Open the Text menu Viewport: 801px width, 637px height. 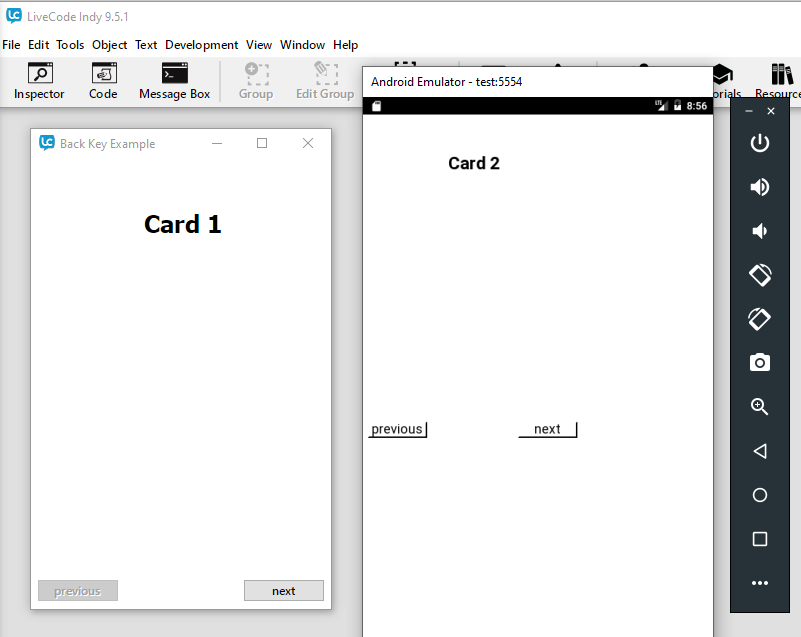146,45
